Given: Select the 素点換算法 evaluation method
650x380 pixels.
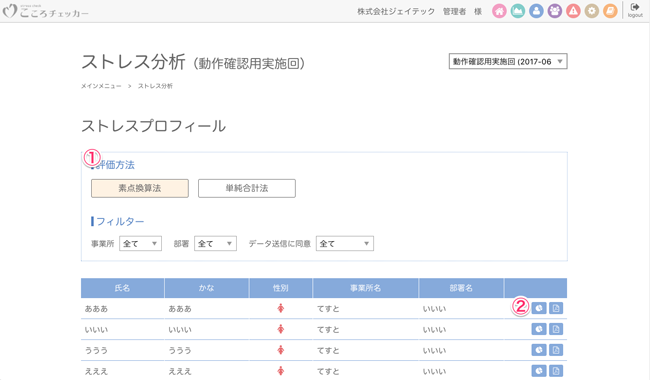Looking at the screenshot, I should 140,188.
